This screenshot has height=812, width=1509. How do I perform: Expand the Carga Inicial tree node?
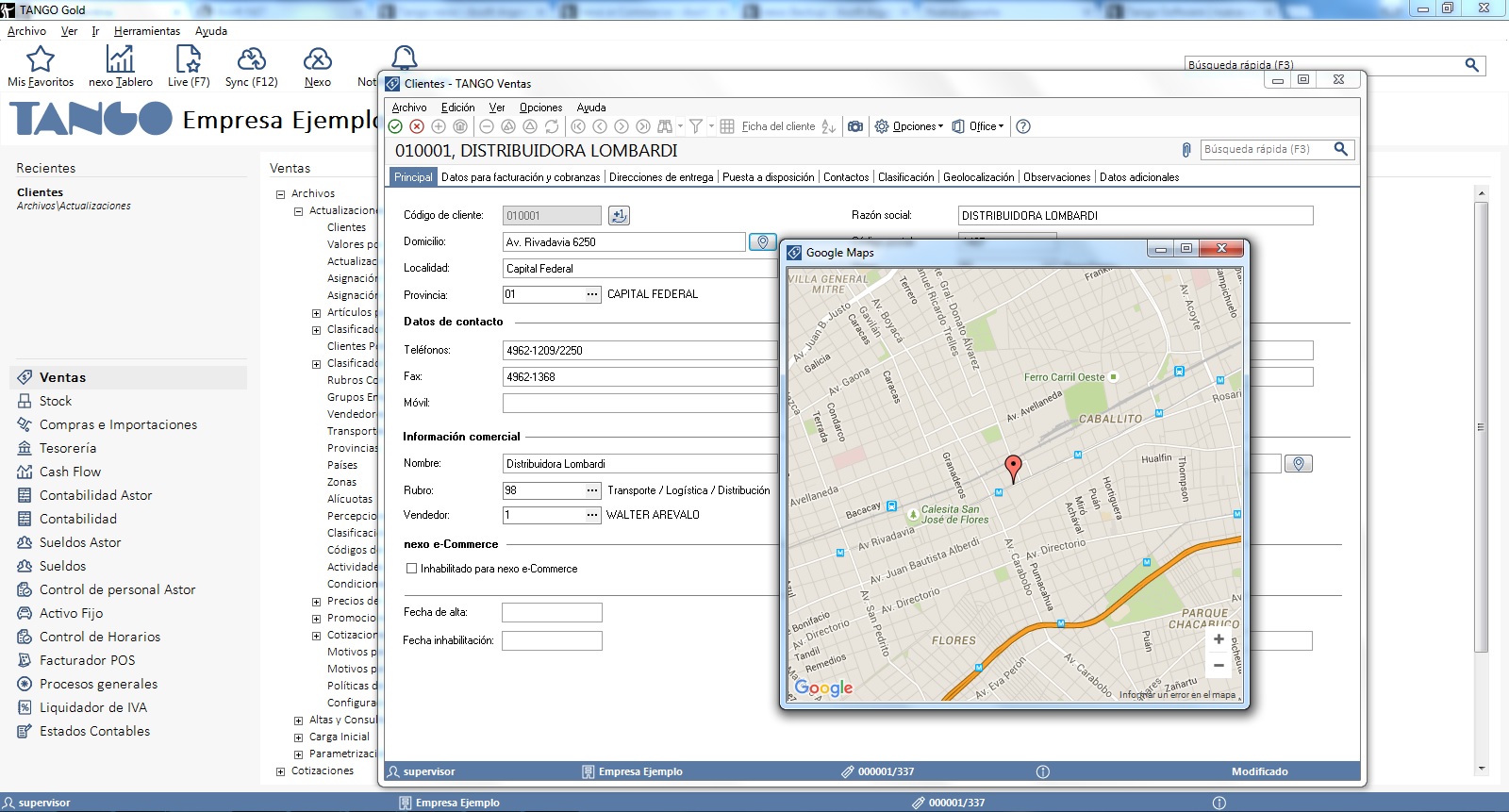coord(298,737)
